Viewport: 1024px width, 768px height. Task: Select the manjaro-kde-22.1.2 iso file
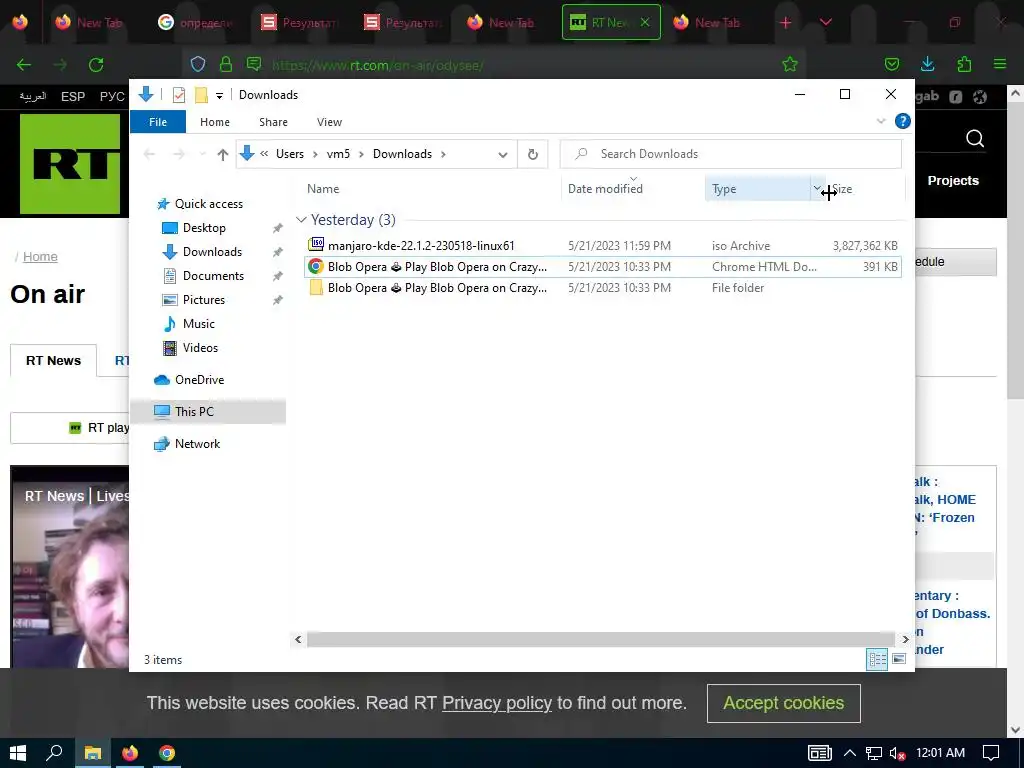(602, 246)
